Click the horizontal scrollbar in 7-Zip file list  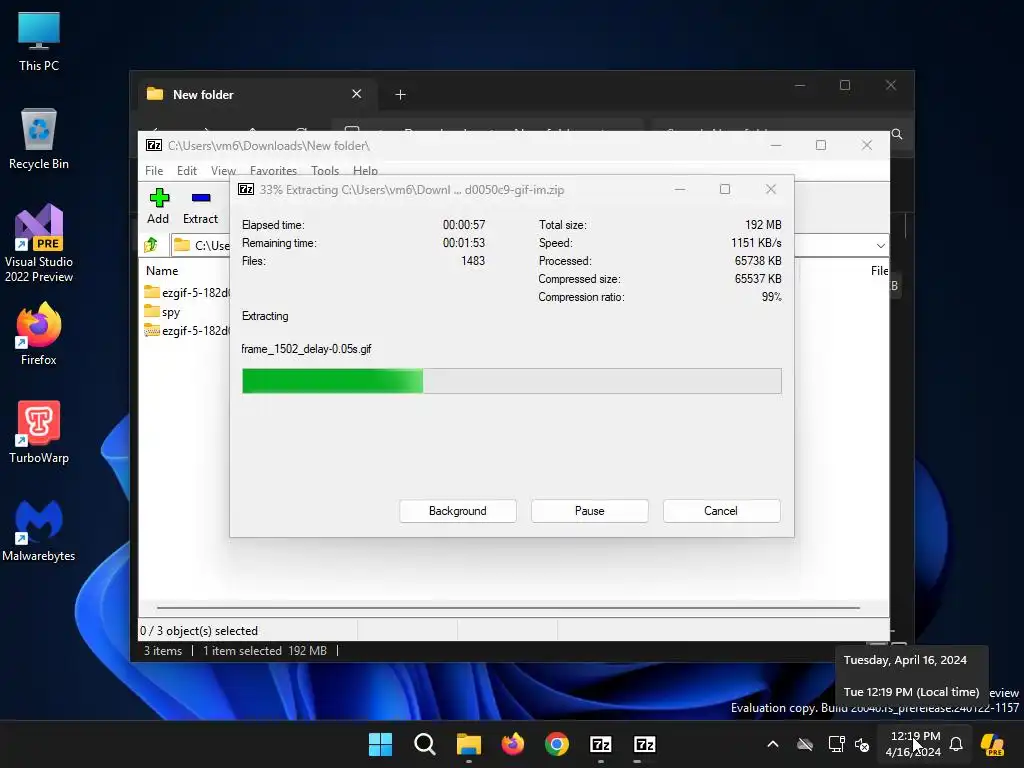508,607
